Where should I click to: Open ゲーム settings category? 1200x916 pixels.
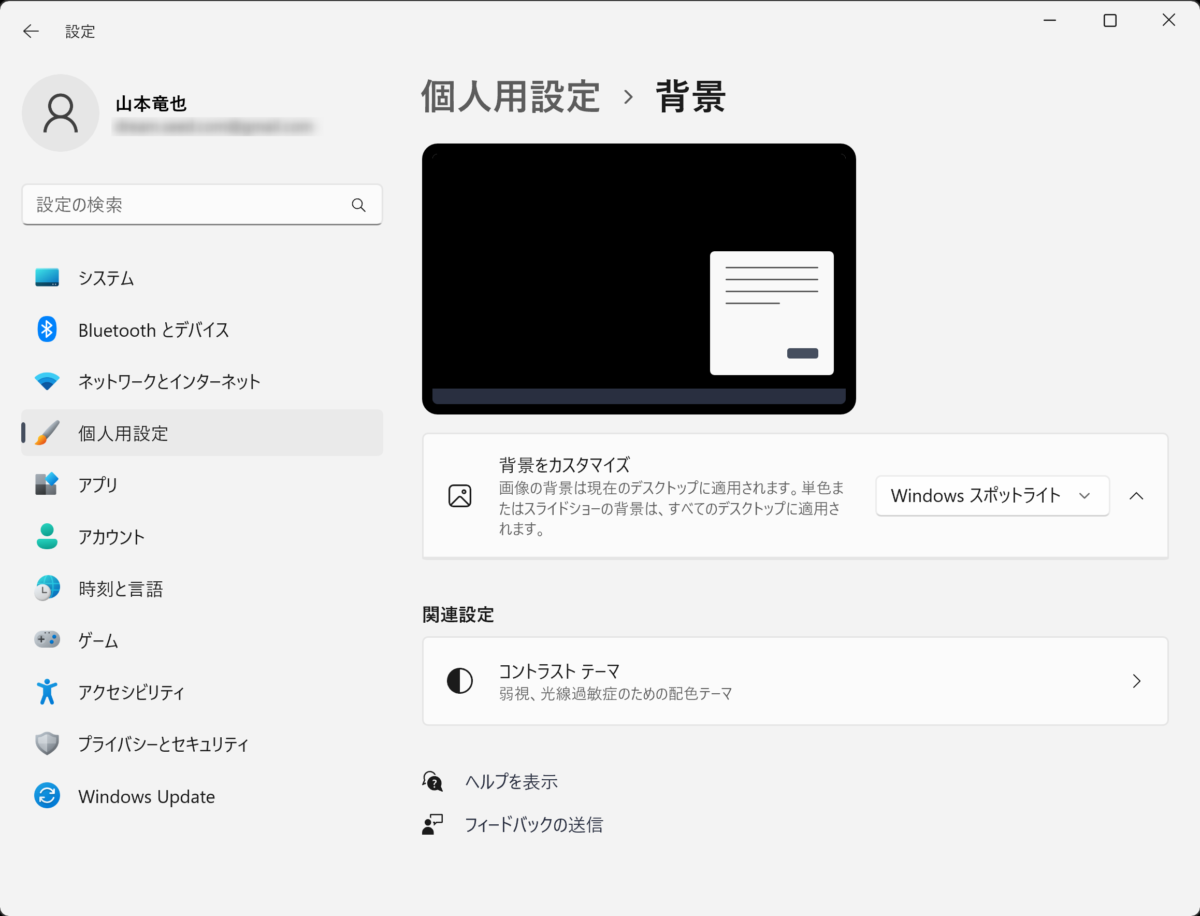pos(202,640)
